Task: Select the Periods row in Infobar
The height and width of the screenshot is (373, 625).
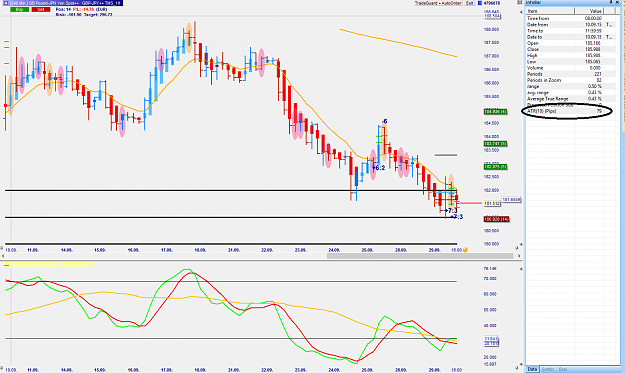Action: point(570,74)
